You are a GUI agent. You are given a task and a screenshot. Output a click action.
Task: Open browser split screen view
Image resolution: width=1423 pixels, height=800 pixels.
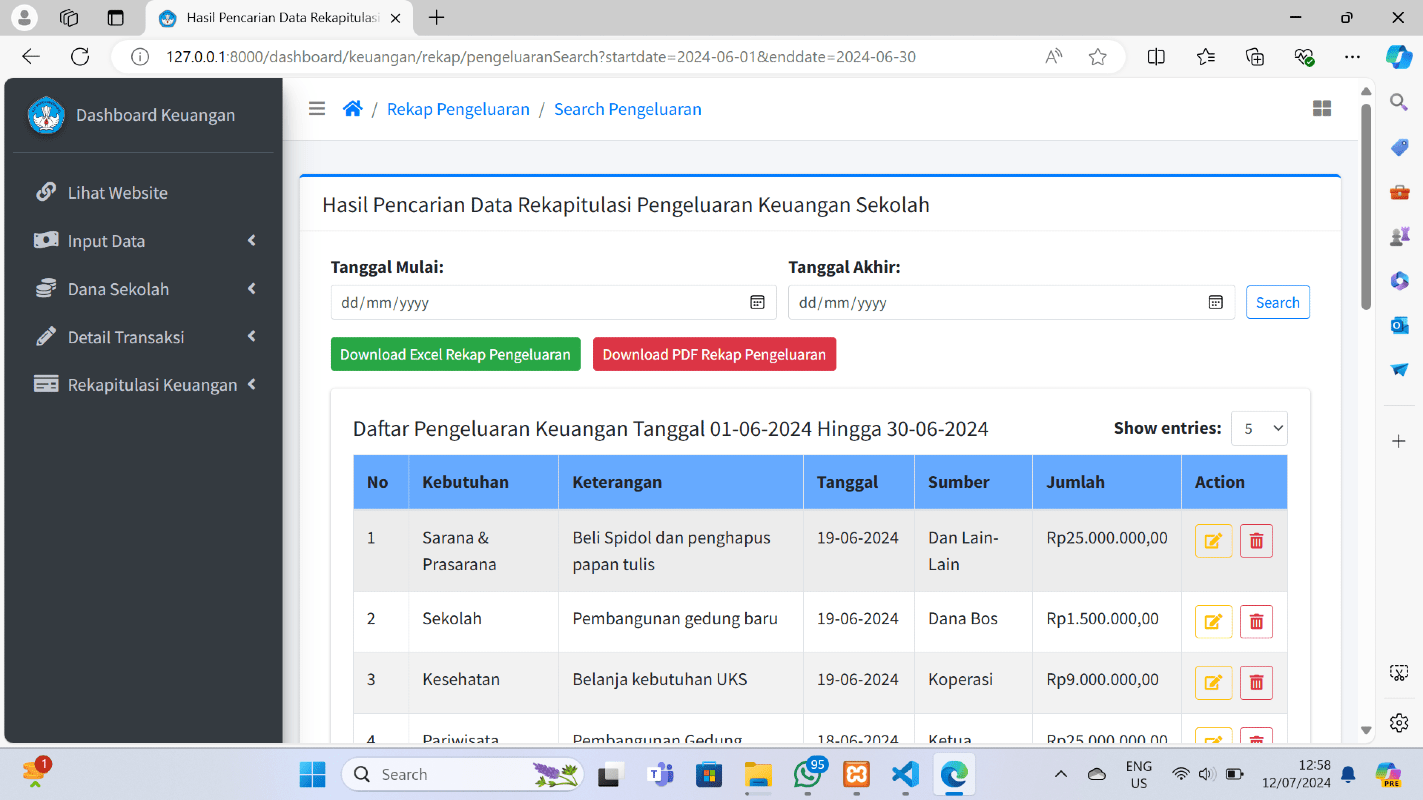1156,57
